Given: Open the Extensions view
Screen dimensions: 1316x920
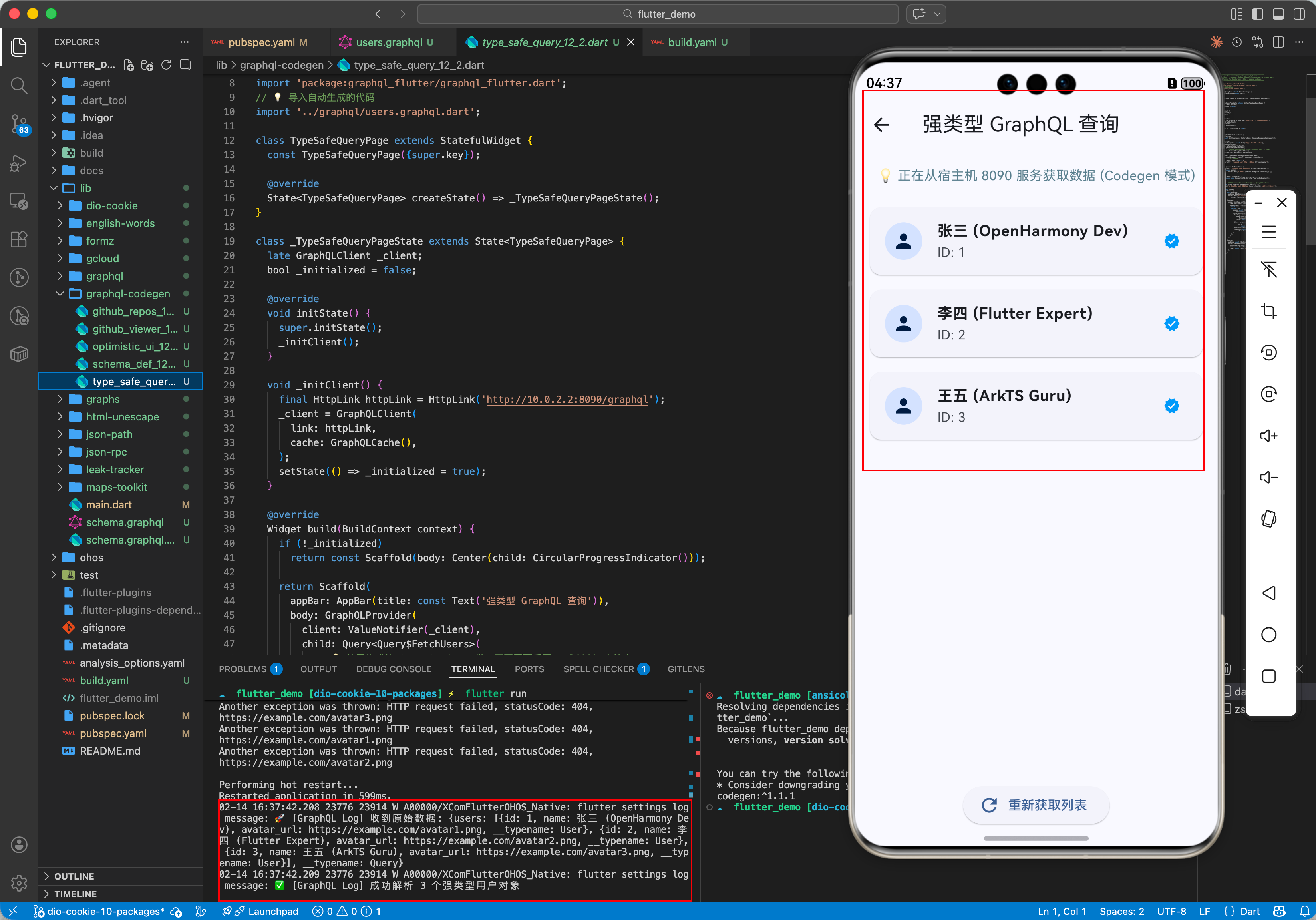Looking at the screenshot, I should (18, 239).
